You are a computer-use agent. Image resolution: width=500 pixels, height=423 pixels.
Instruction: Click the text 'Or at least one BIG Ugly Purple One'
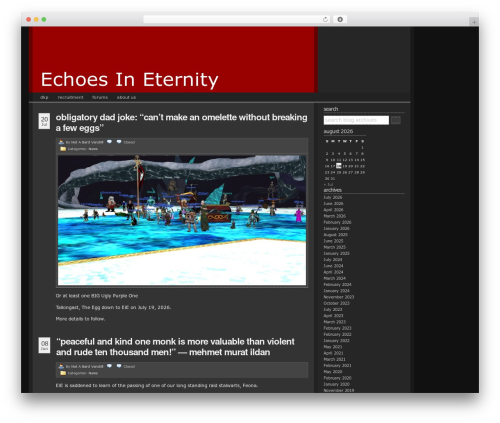tap(97, 296)
